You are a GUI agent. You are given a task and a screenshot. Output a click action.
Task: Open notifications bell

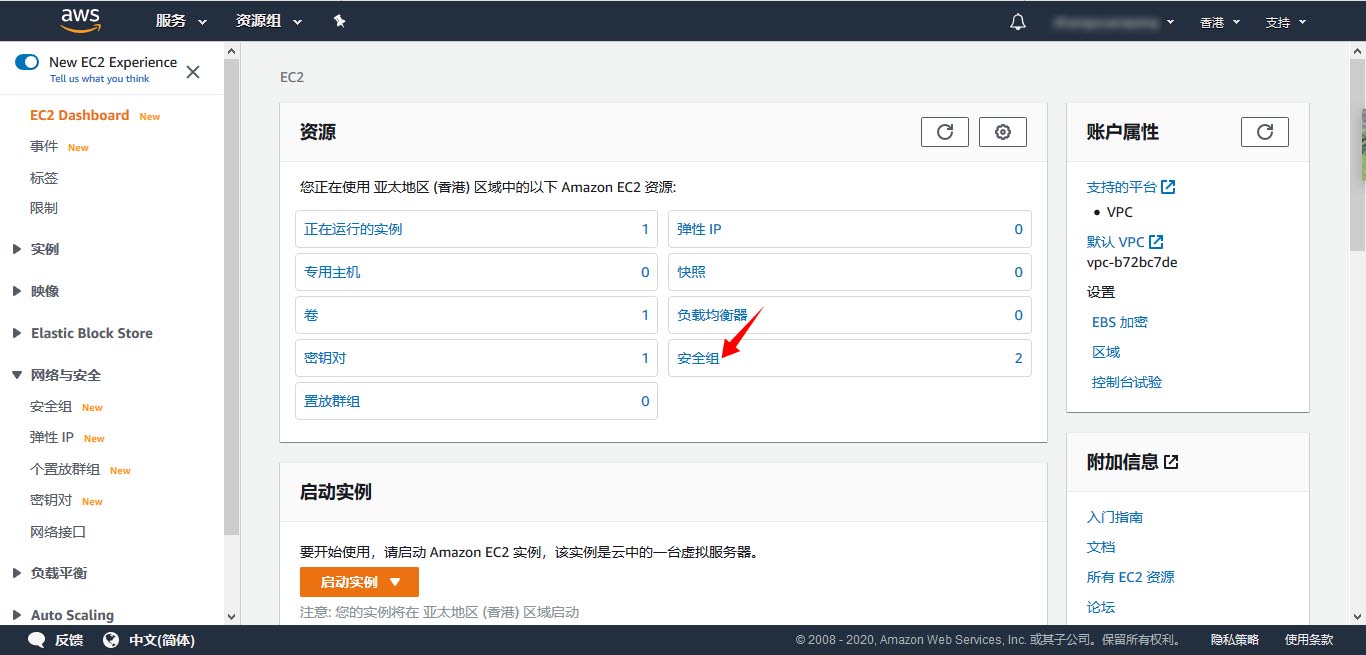tap(1018, 21)
